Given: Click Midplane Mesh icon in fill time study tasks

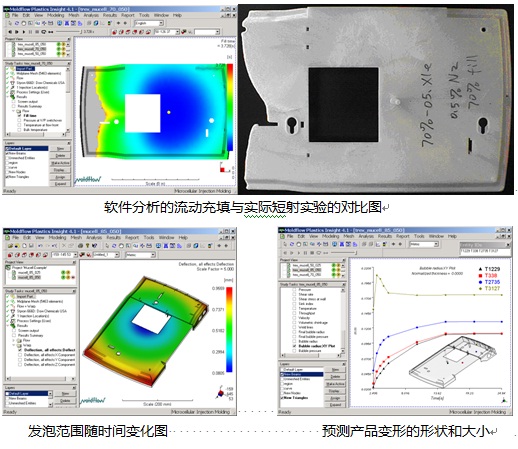Looking at the screenshot, I should click(13, 73).
